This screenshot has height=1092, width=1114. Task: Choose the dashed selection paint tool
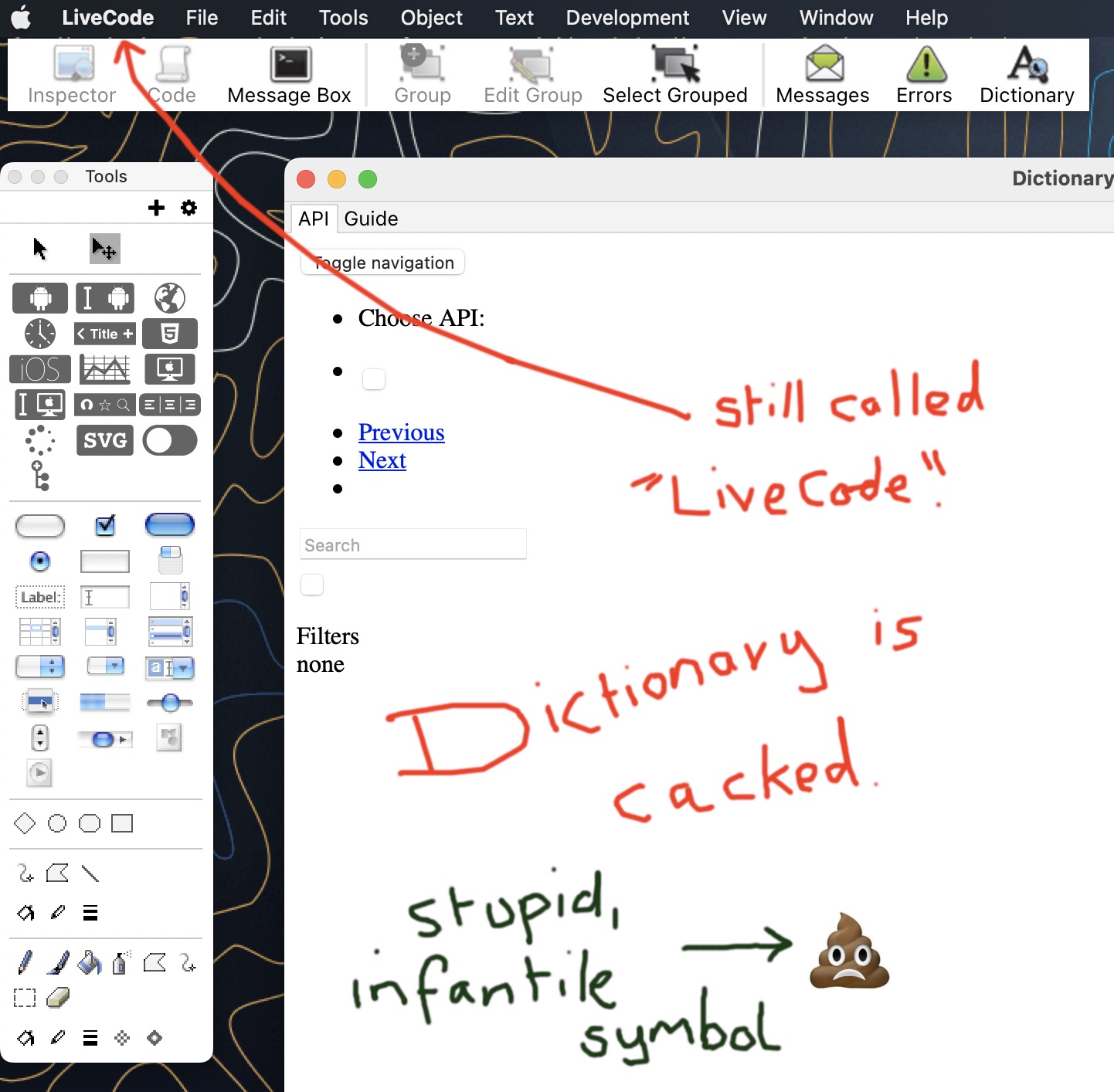25,998
